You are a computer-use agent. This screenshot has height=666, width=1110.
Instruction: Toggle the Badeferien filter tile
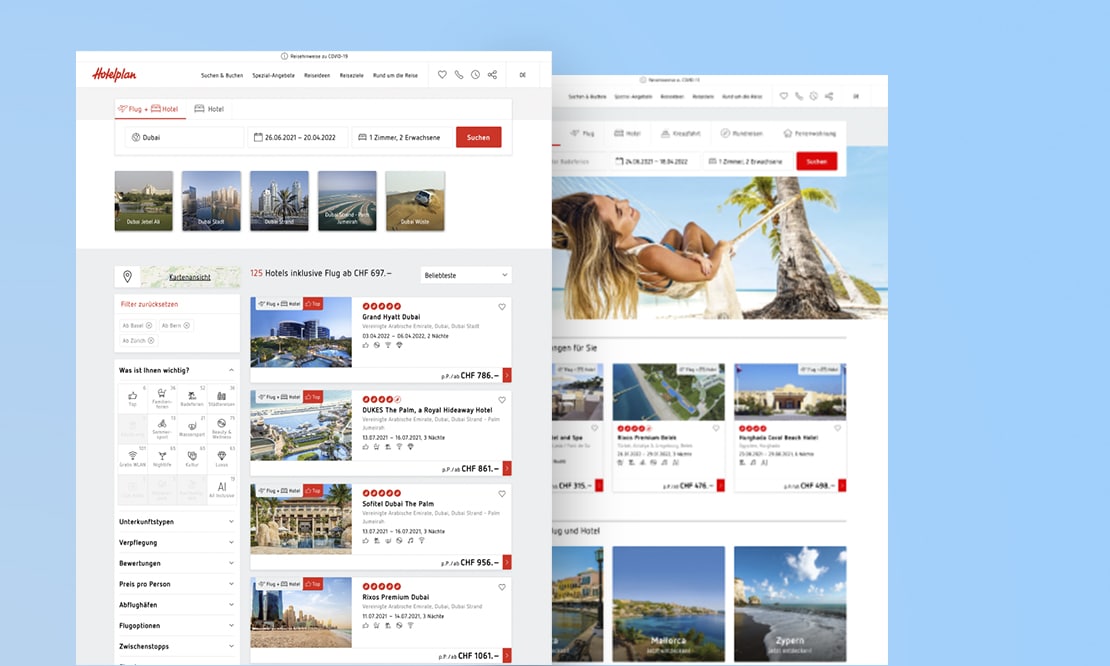(192, 398)
